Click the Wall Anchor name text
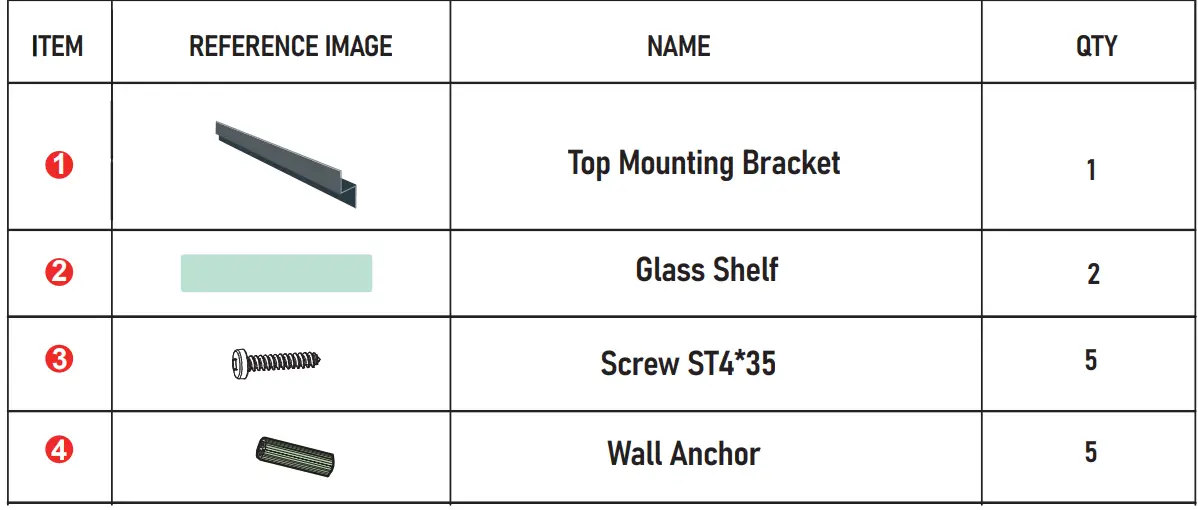The height and width of the screenshot is (510, 1198). click(x=684, y=454)
